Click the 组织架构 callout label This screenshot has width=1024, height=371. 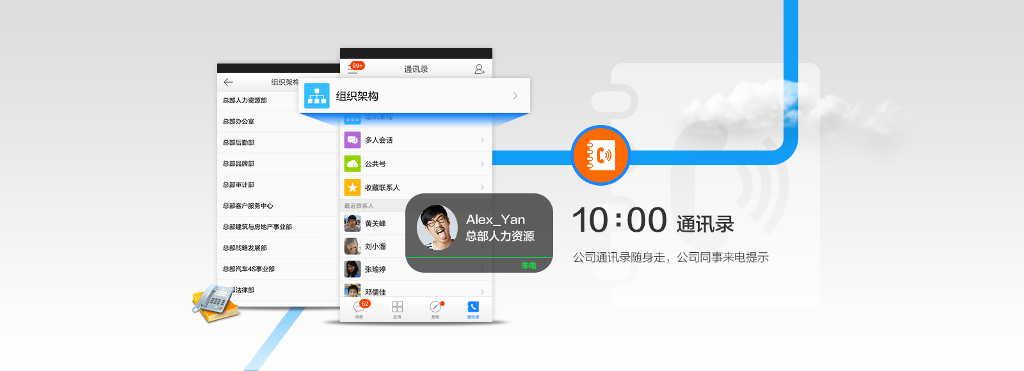pos(357,97)
